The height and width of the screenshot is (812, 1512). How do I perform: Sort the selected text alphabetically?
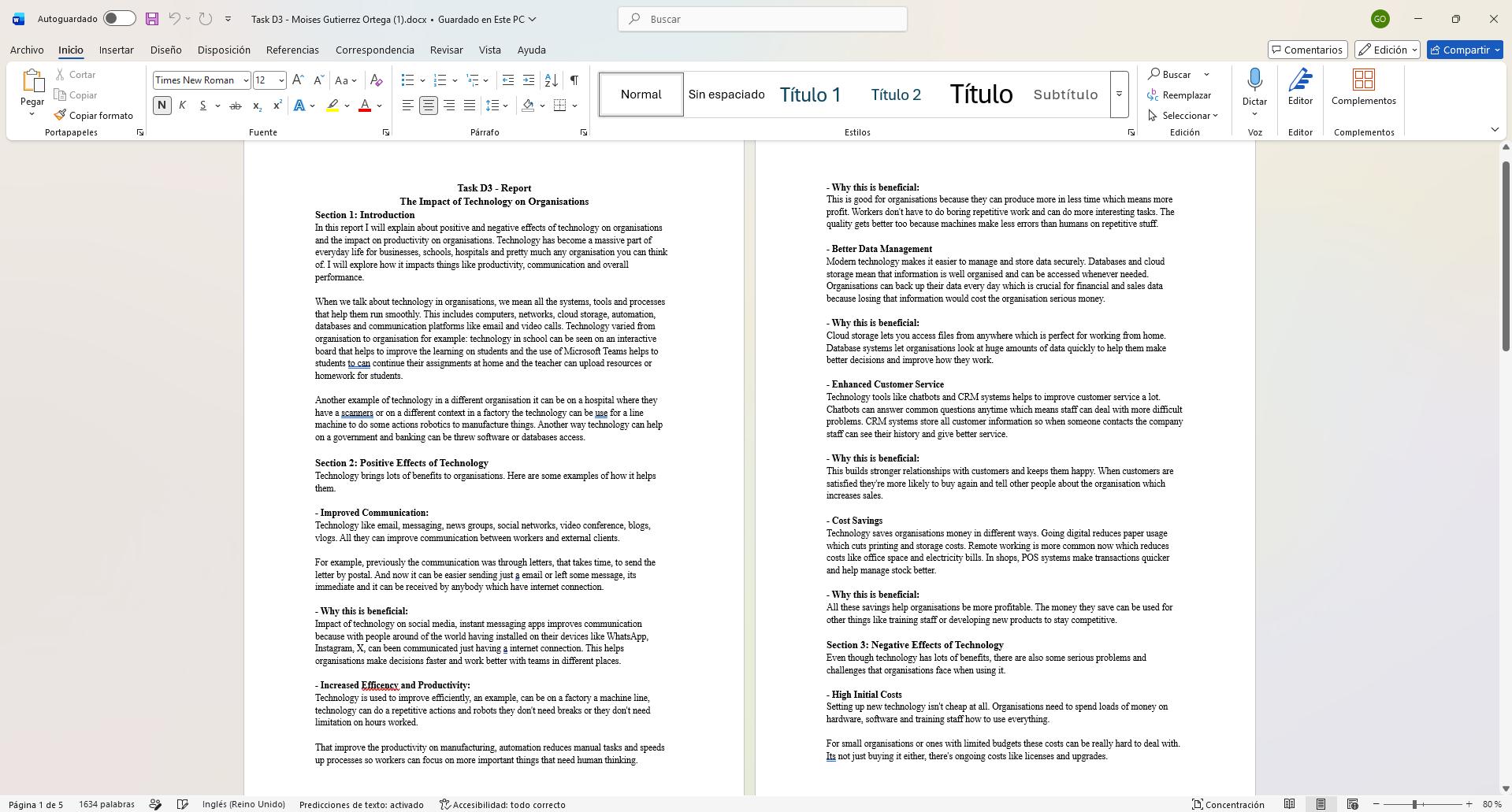point(552,80)
